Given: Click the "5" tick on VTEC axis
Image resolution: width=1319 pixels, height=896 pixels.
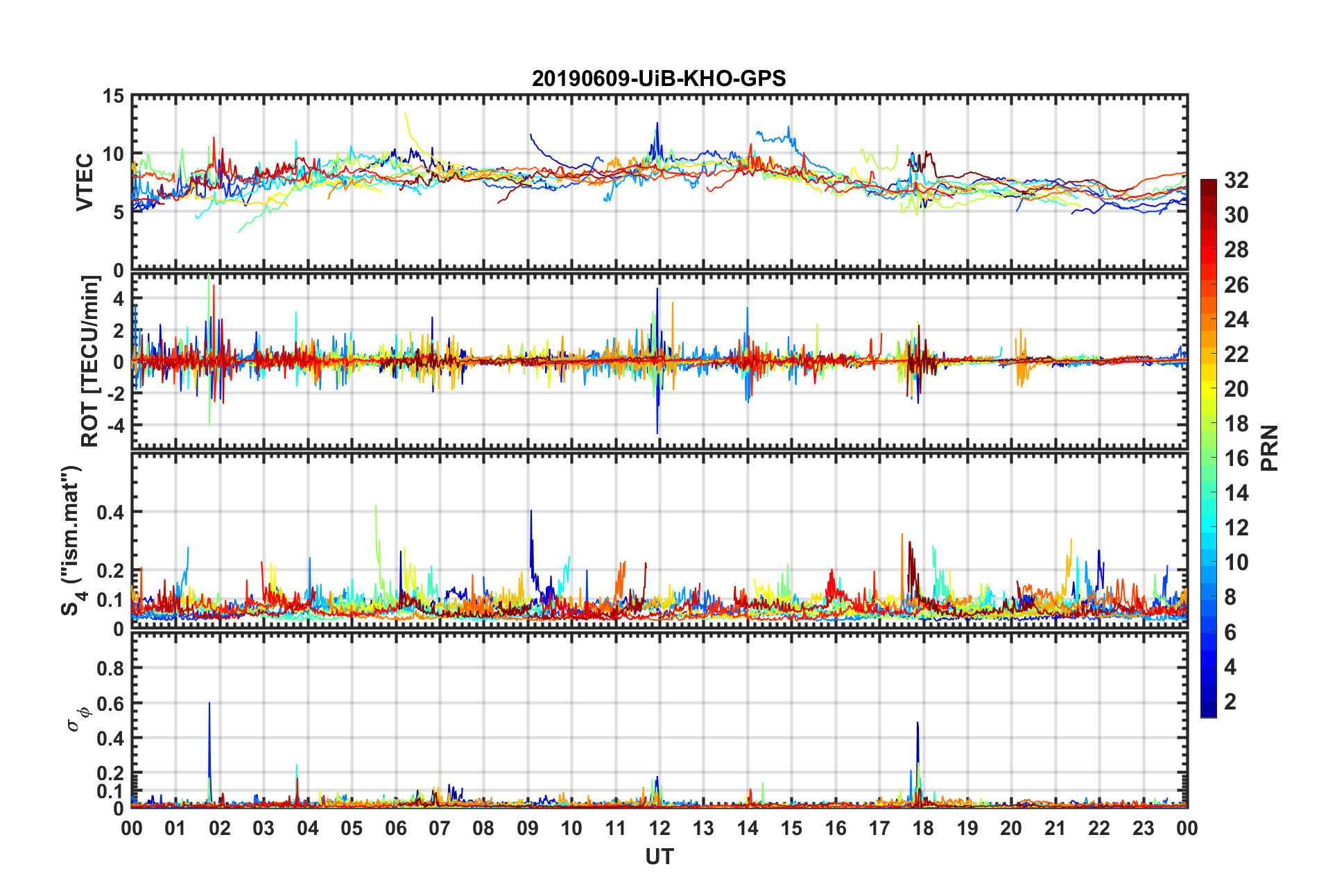Looking at the screenshot, I should [x=119, y=212].
